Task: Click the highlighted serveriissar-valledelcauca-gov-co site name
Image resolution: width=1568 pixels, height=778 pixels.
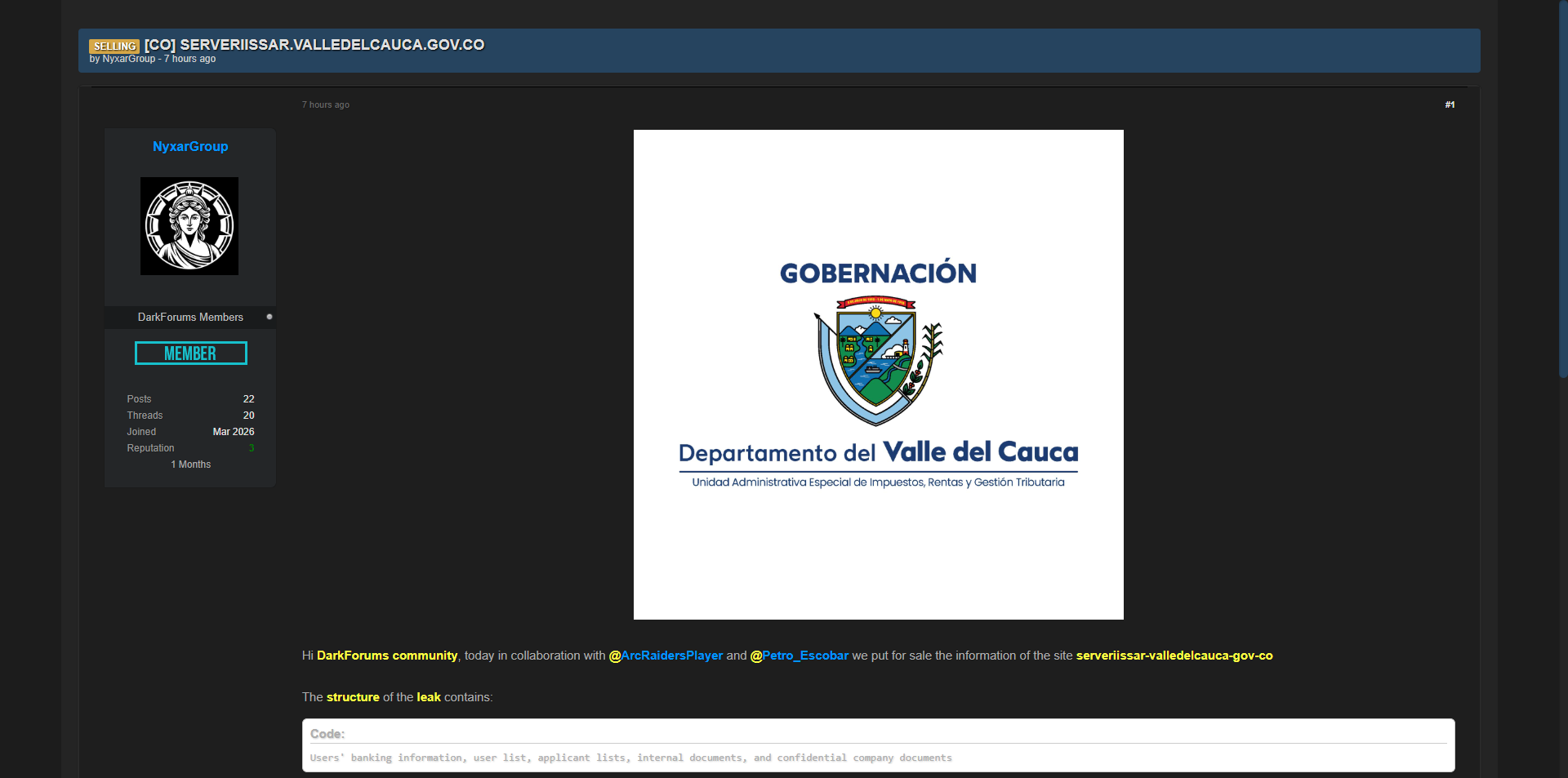Action: click(x=1174, y=656)
